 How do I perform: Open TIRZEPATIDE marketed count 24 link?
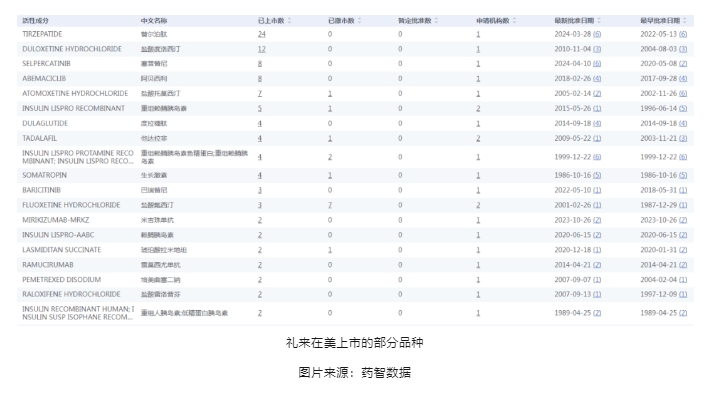point(262,34)
